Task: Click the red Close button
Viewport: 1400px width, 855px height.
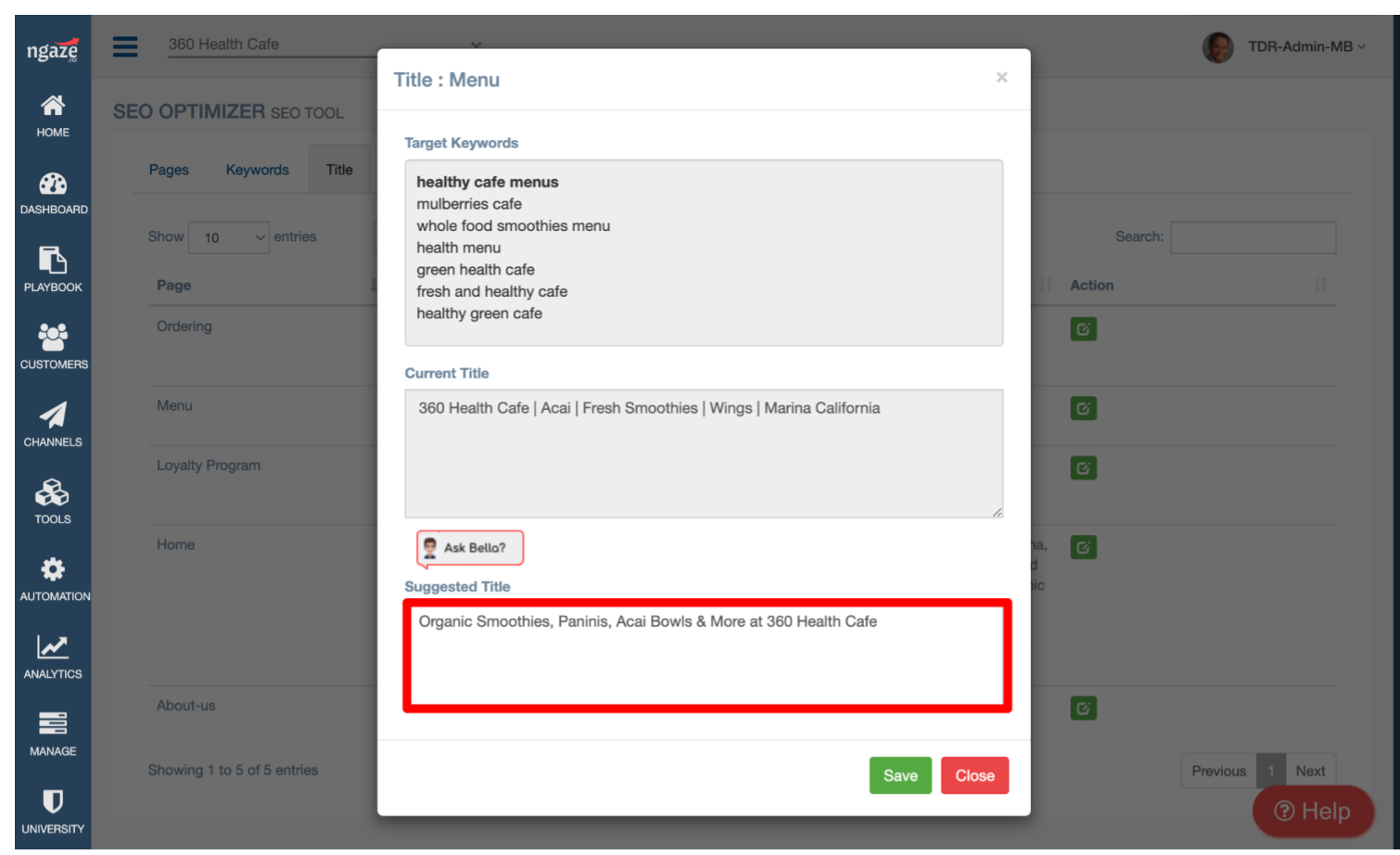Action: [x=974, y=775]
